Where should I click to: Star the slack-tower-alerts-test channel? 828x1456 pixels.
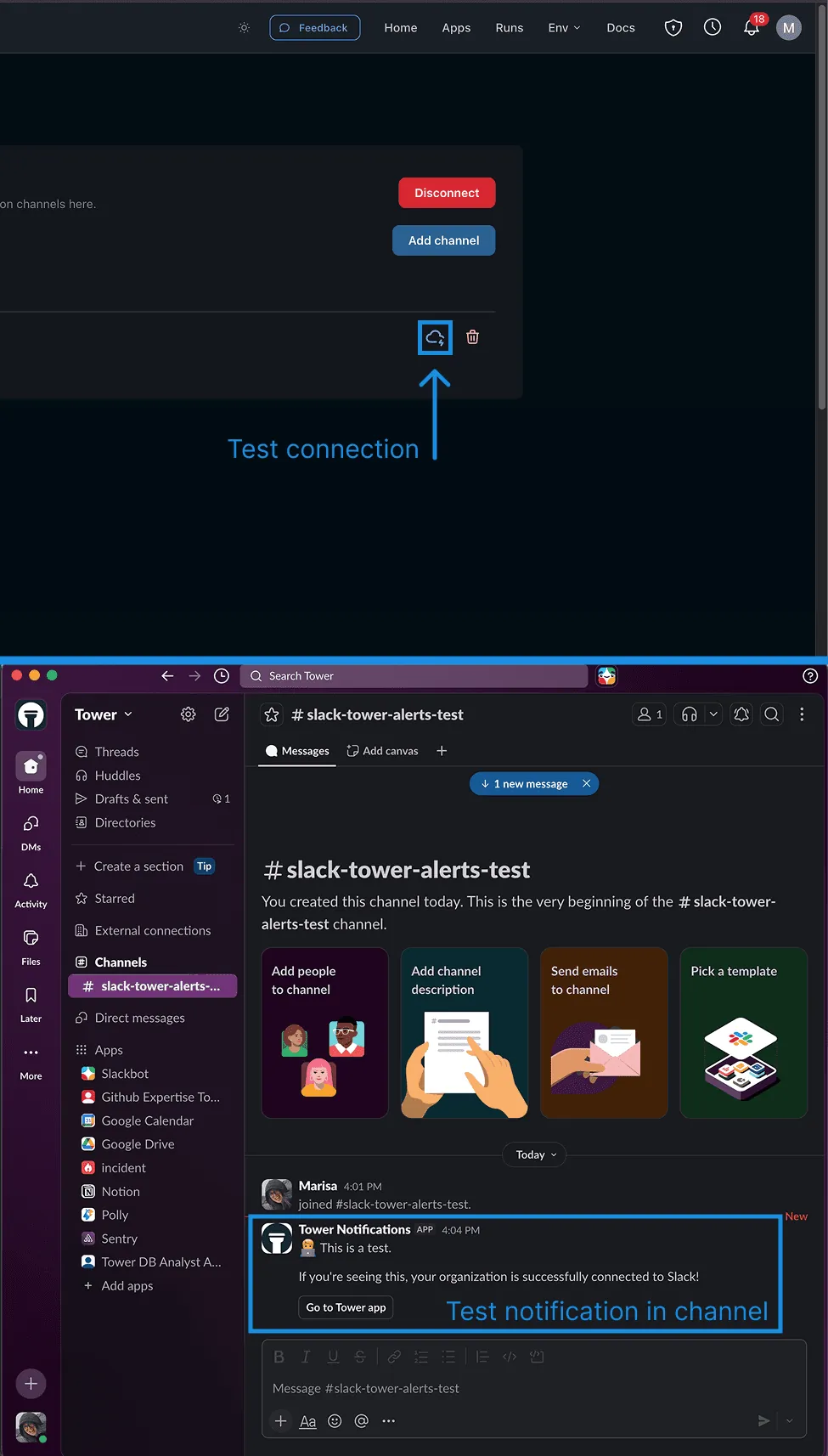coord(272,714)
